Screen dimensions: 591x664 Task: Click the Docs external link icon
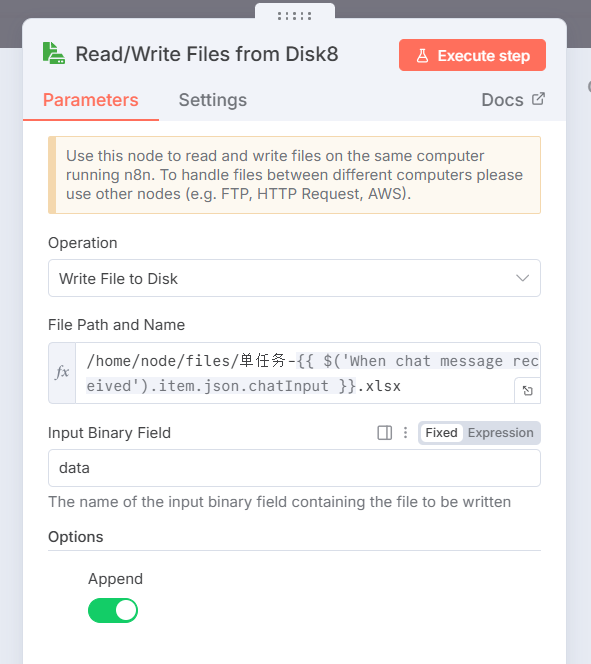coord(538,99)
